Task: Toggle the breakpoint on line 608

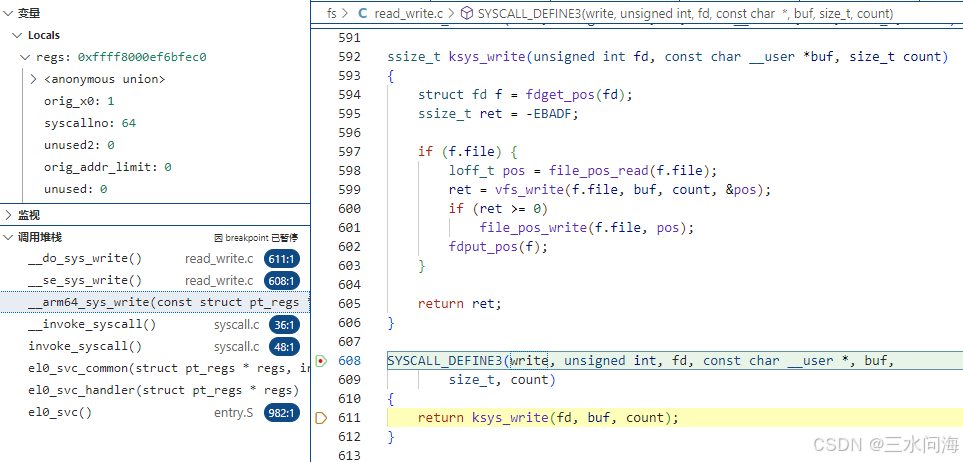Action: (x=321, y=361)
